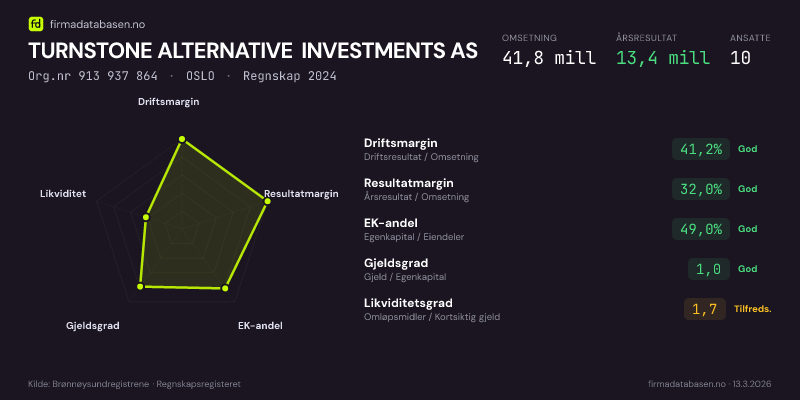Click the 41,2% Driftsmargin value badge

[x=700, y=149]
